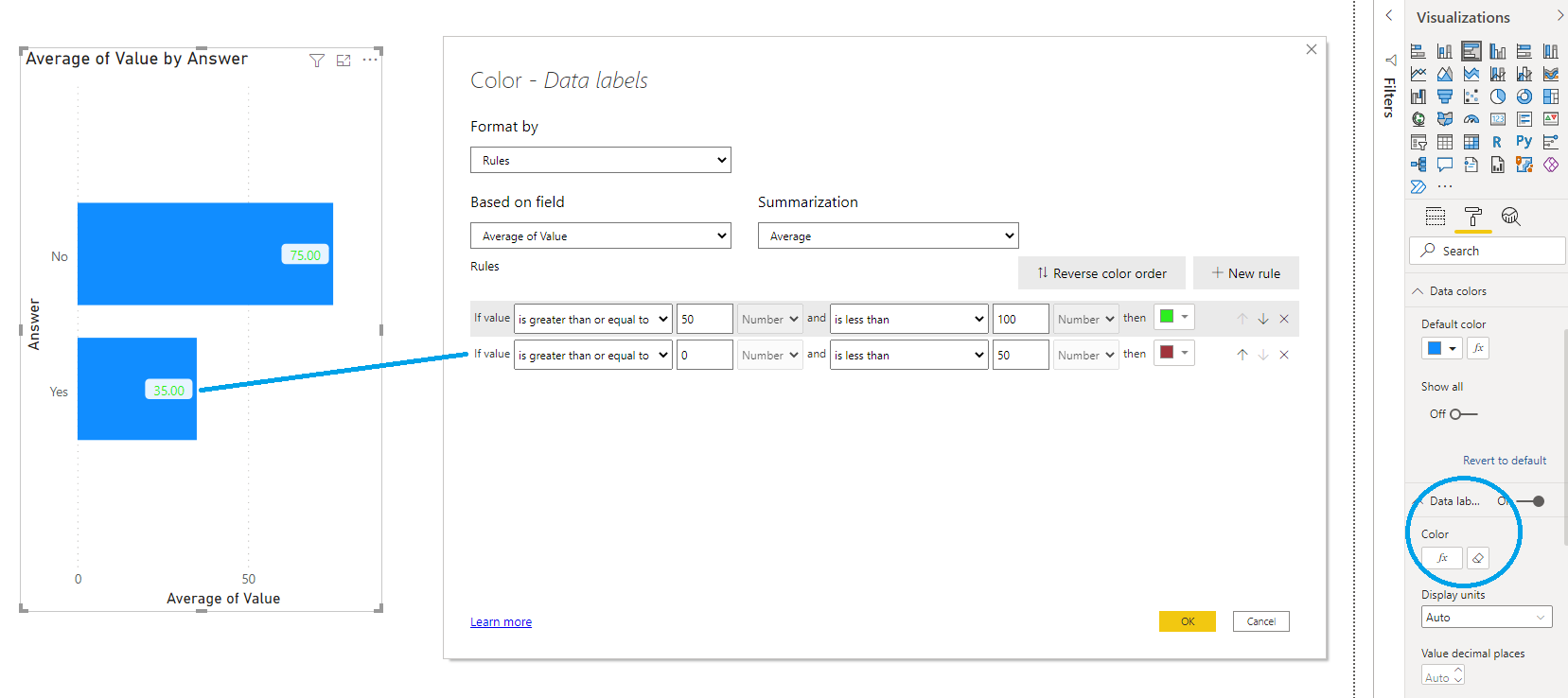This screenshot has height=698, width=1568.
Task: Open the chart's more options ellipsis
Action: [x=370, y=60]
